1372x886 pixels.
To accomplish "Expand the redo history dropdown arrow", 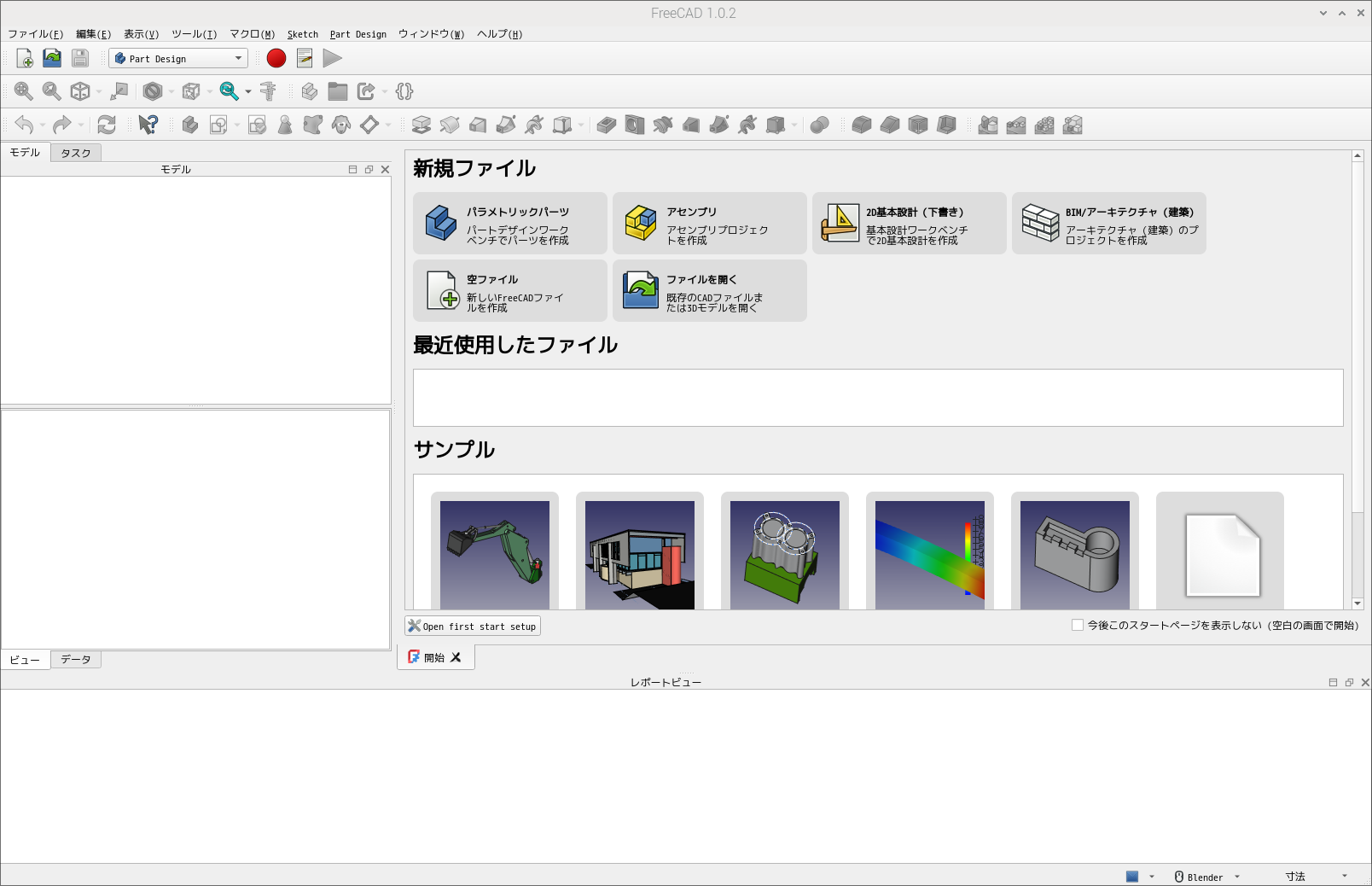I will 81,125.
